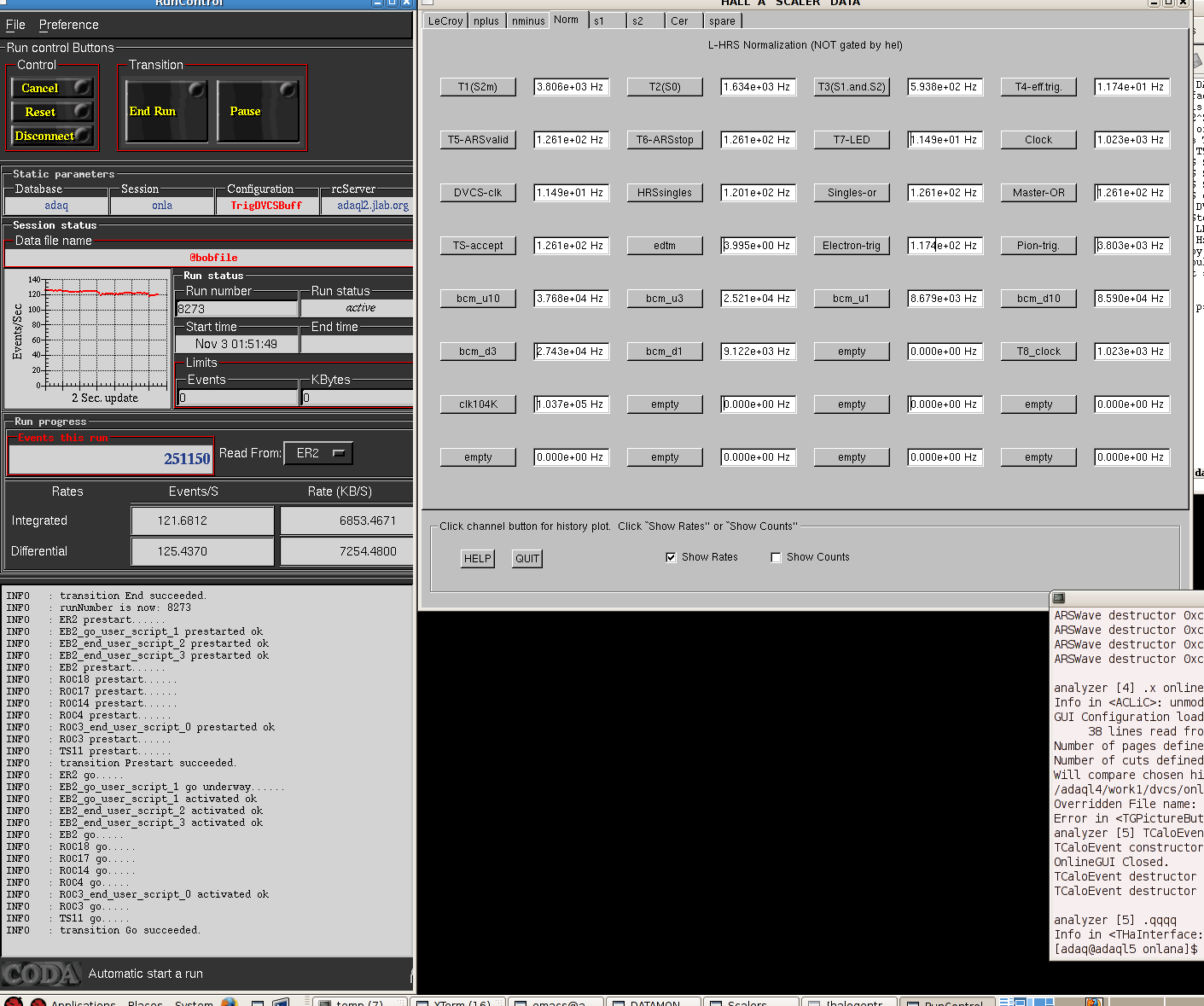This screenshot has width=1204, height=1006.
Task: Enable the Show Counts checkbox
Action: [776, 557]
